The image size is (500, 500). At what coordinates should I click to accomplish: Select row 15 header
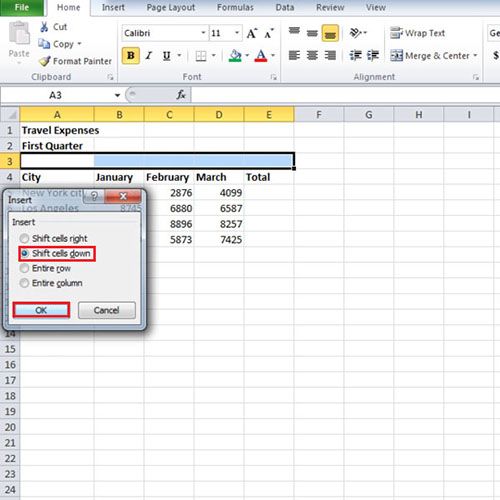10,349
